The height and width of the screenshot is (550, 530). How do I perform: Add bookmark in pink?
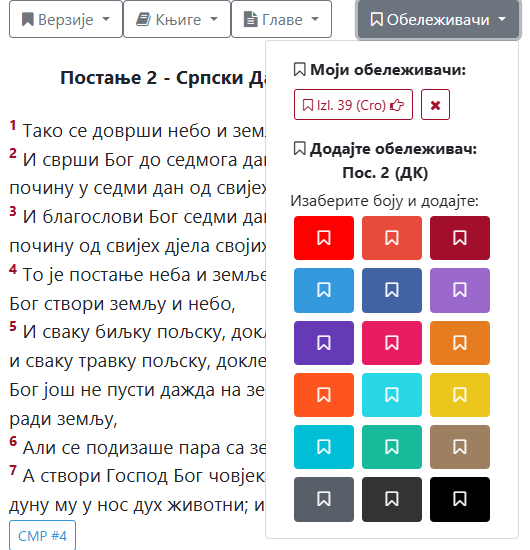tap(392, 343)
